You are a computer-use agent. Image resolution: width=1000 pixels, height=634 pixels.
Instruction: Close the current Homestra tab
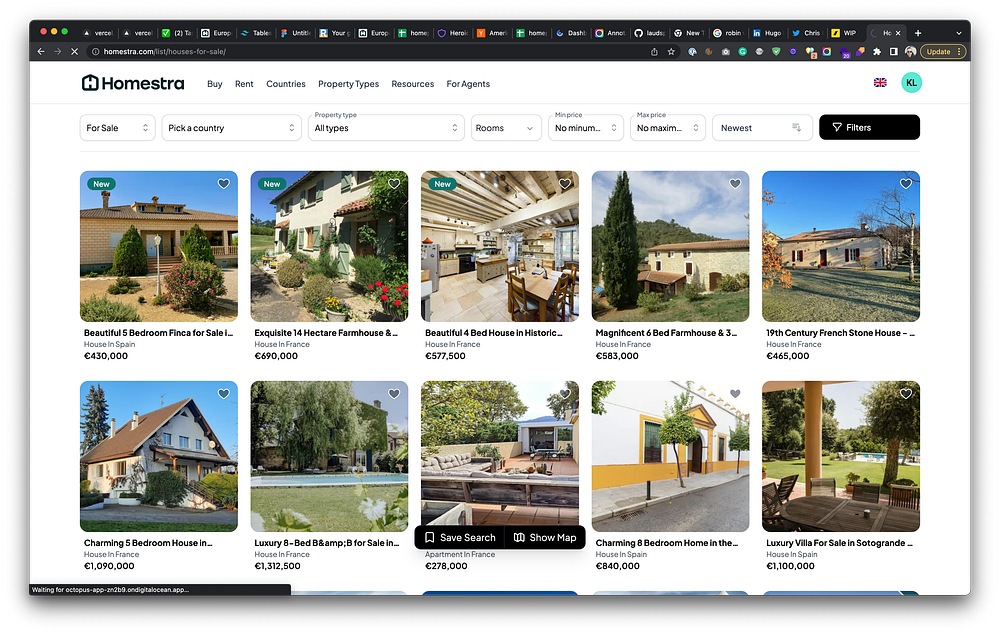[x=898, y=33]
